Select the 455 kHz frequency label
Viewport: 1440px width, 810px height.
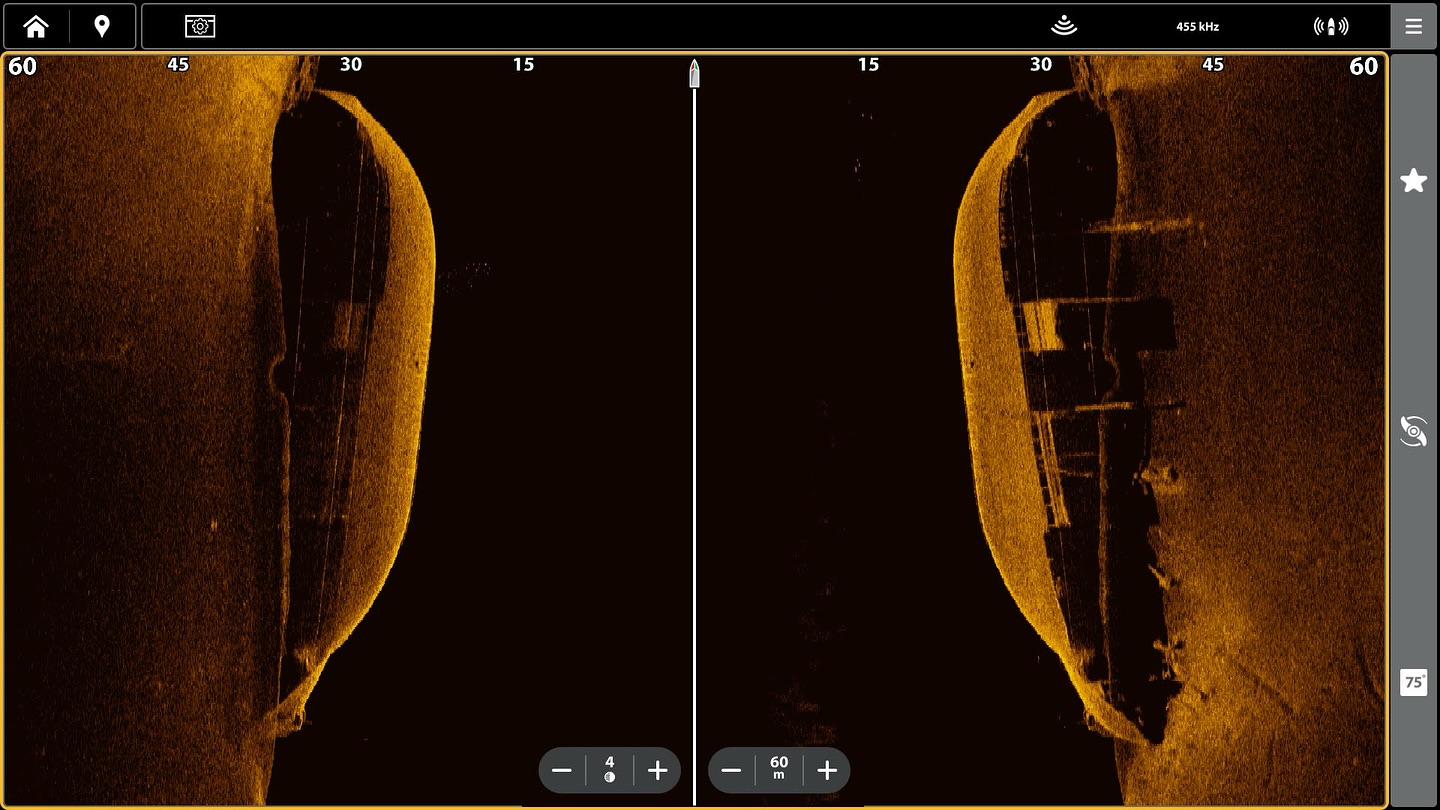coord(1197,27)
